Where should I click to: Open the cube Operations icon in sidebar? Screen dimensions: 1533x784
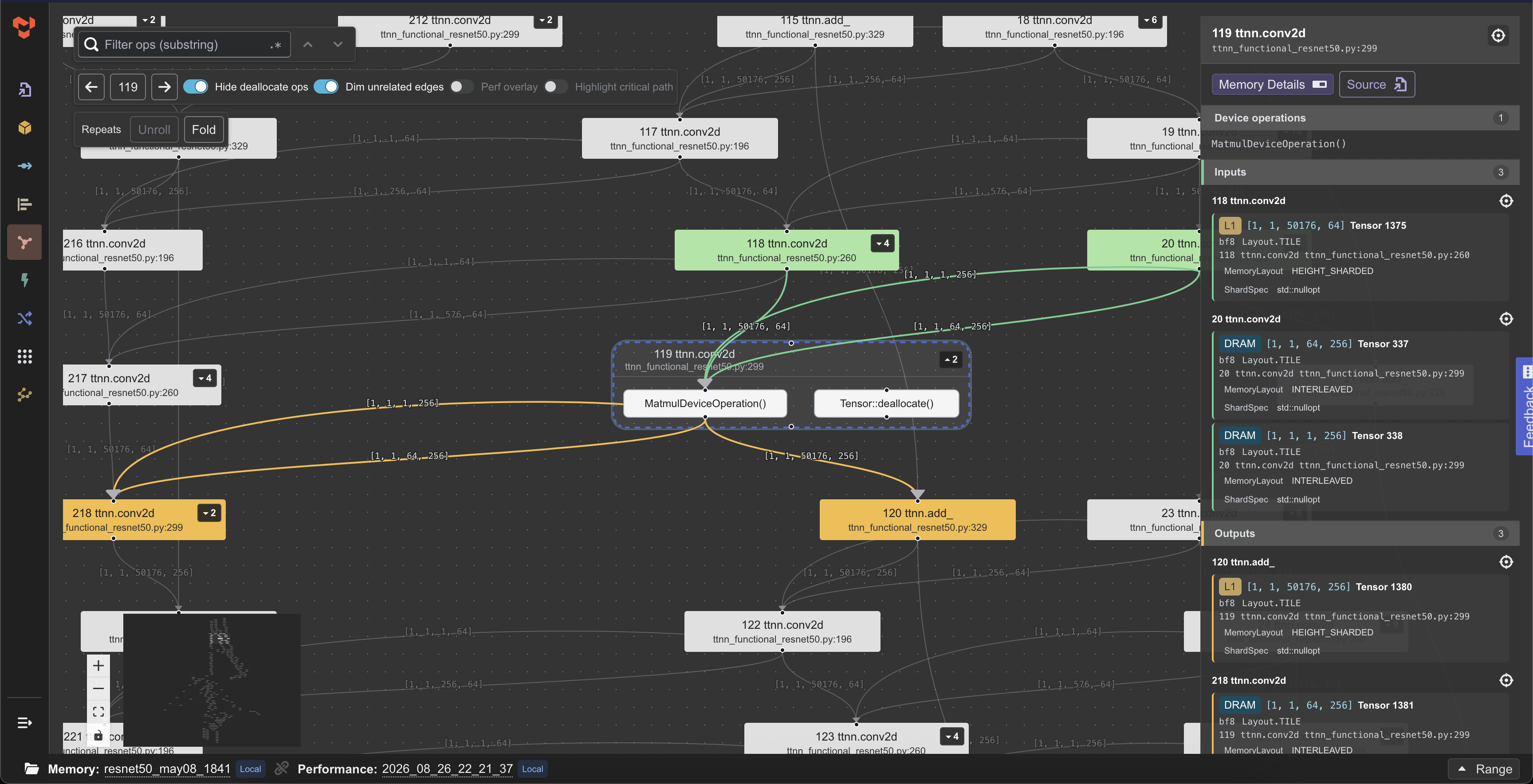tap(24, 127)
